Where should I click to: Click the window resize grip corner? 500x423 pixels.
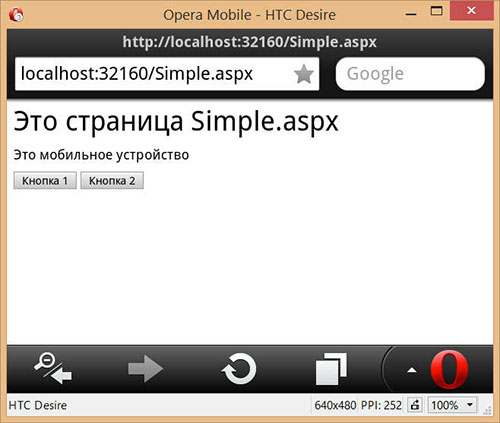[x=488, y=410]
